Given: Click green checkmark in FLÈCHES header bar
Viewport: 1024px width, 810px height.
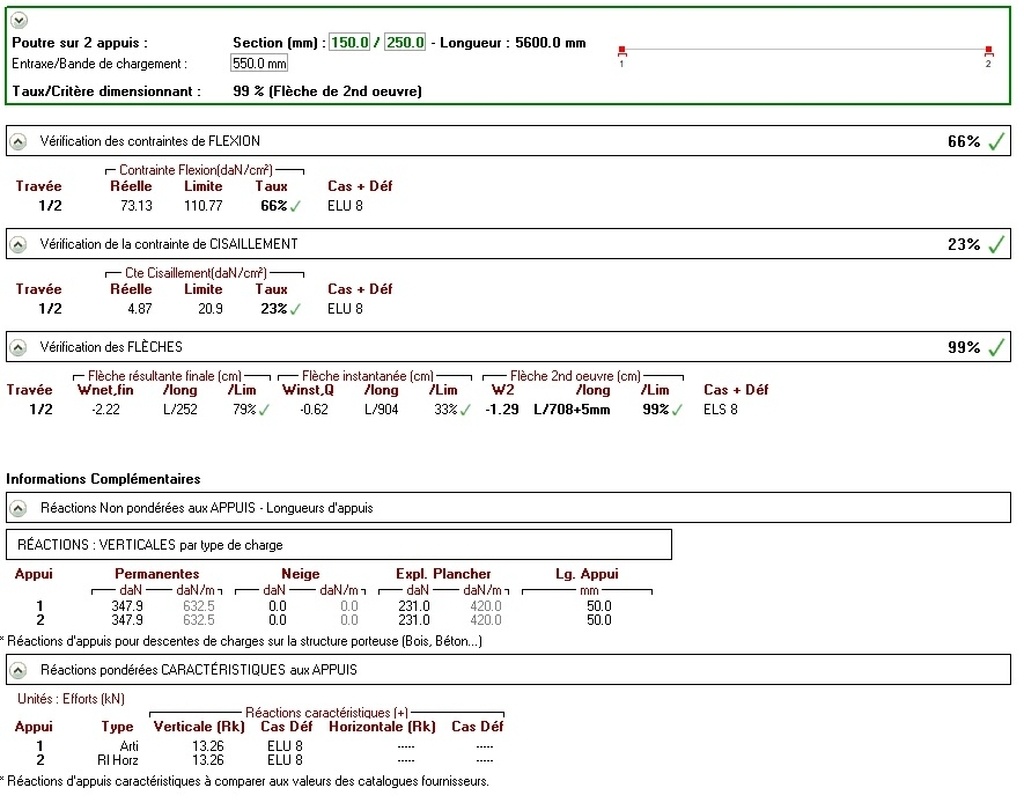Looking at the screenshot, I should (x=996, y=347).
